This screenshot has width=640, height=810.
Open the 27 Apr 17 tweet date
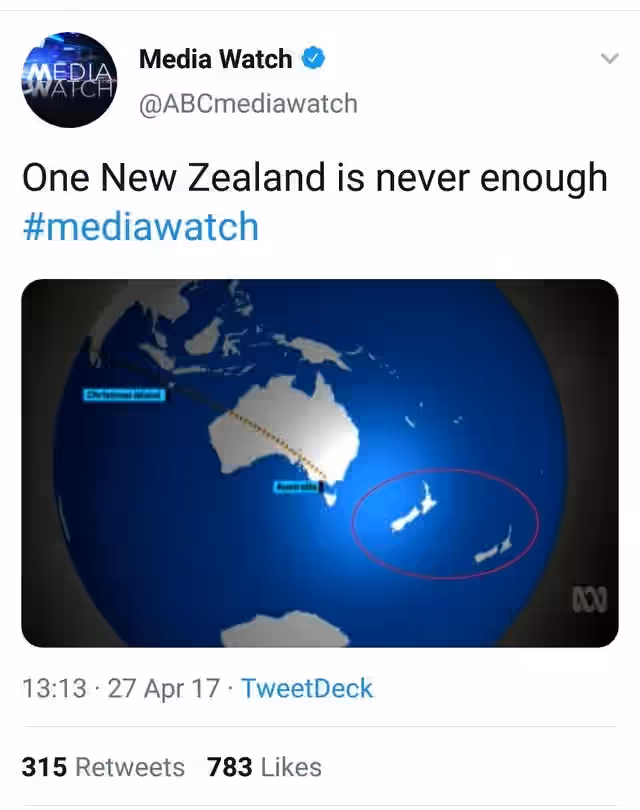click(164, 689)
